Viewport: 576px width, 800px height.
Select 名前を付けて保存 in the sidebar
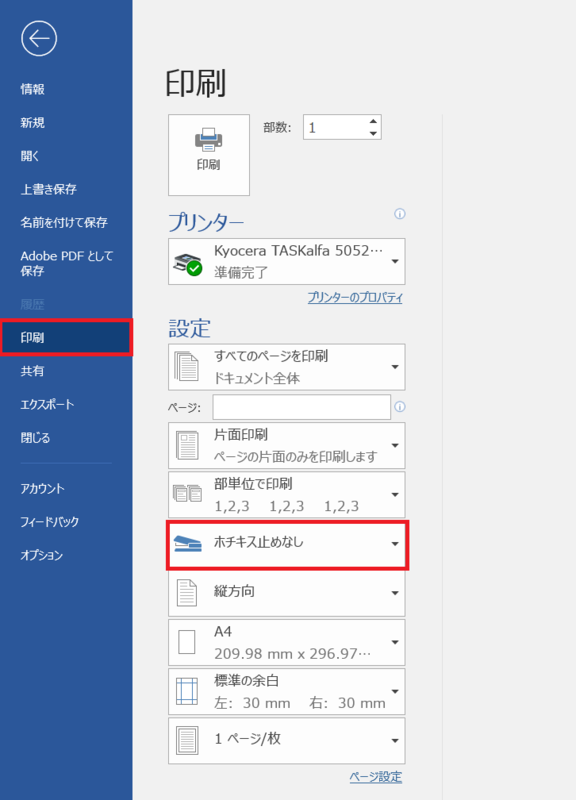pos(66,222)
